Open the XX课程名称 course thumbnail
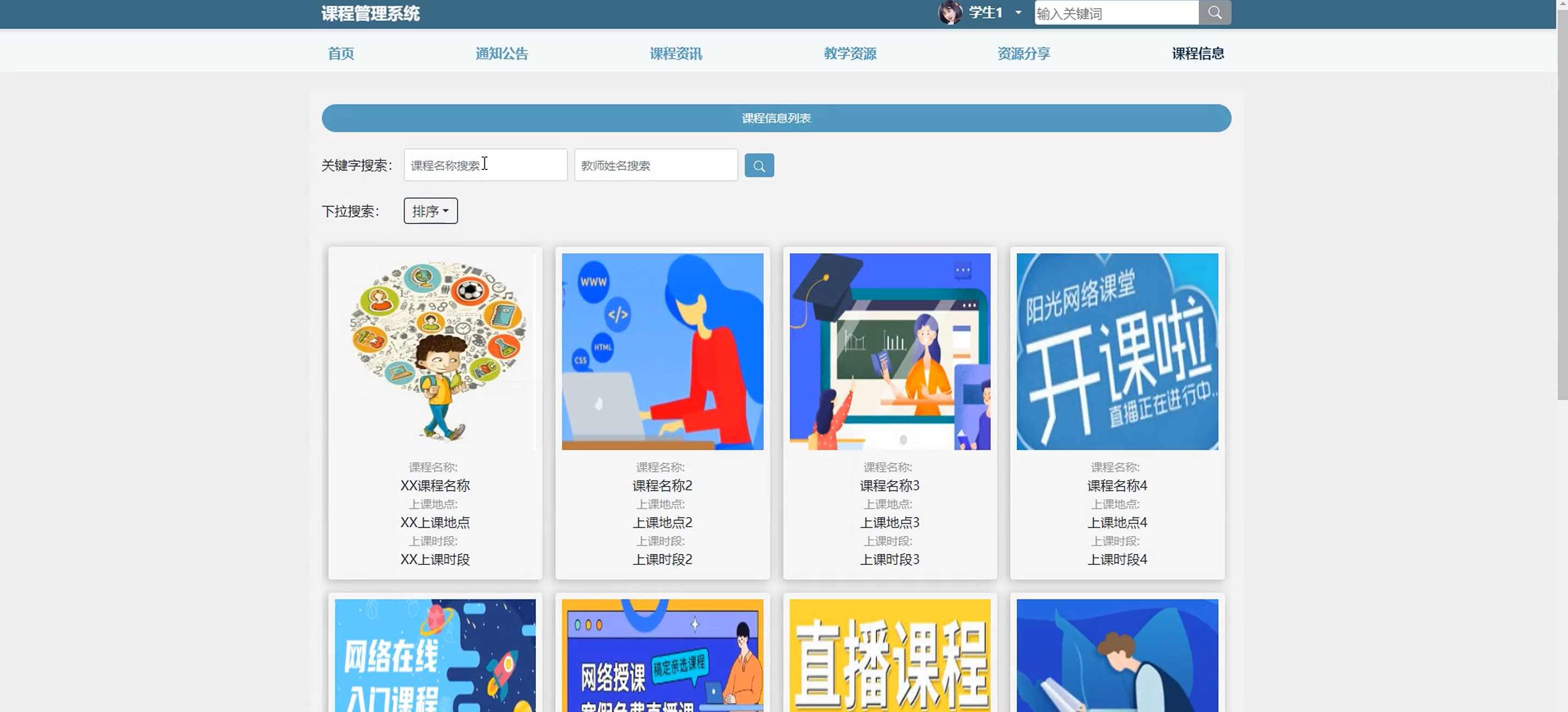Image resolution: width=1568 pixels, height=712 pixels. click(435, 351)
